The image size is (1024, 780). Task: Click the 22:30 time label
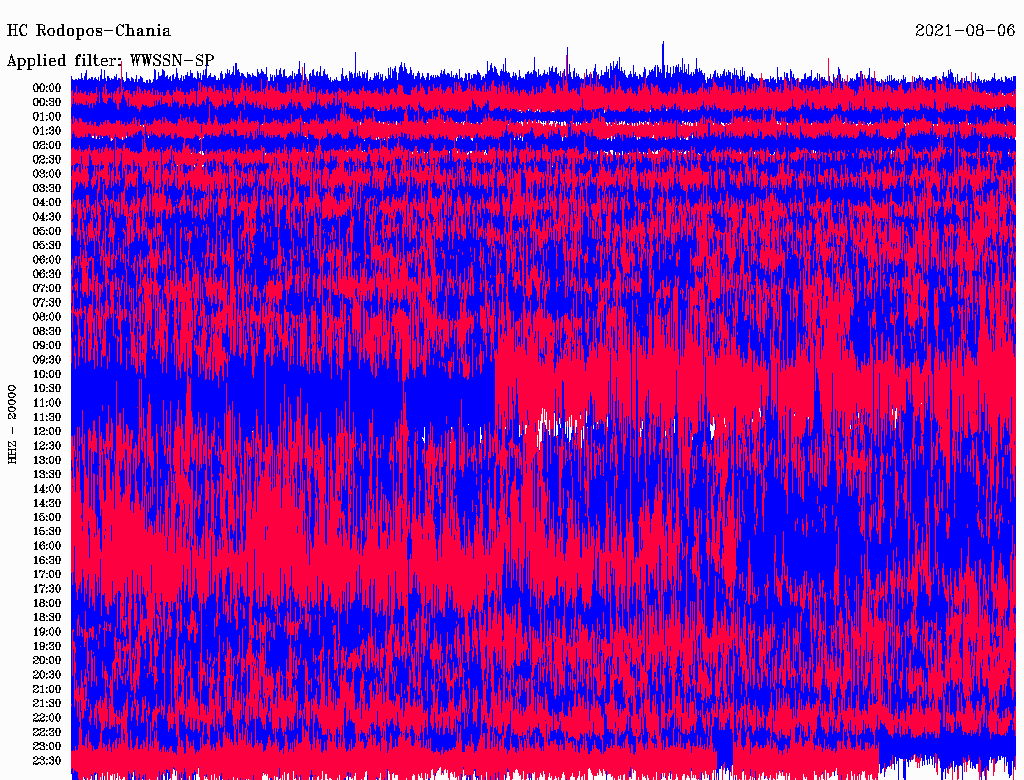(x=47, y=732)
